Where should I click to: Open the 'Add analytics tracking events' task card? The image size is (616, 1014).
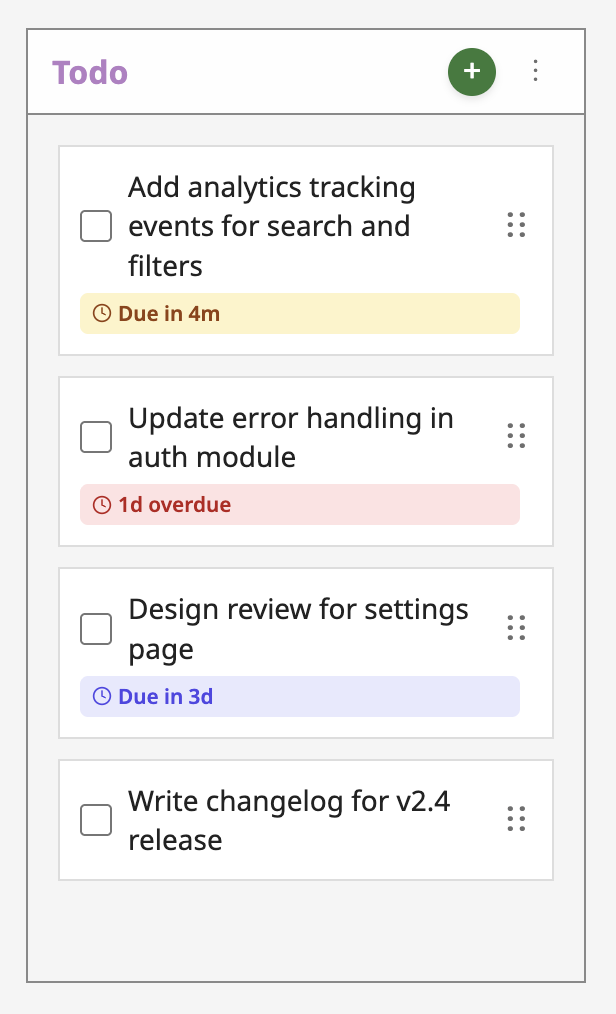click(x=280, y=226)
